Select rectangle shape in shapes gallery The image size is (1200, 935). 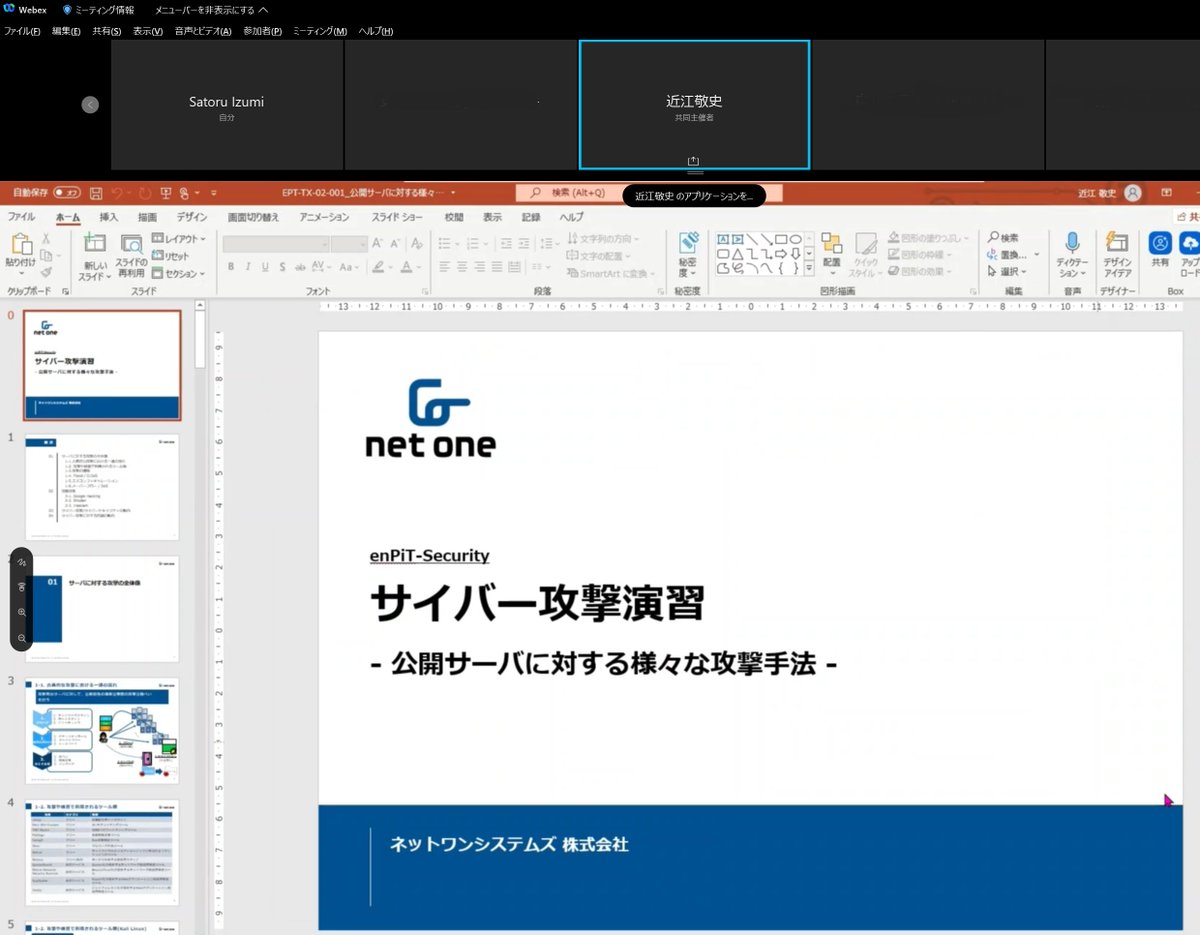tap(781, 240)
